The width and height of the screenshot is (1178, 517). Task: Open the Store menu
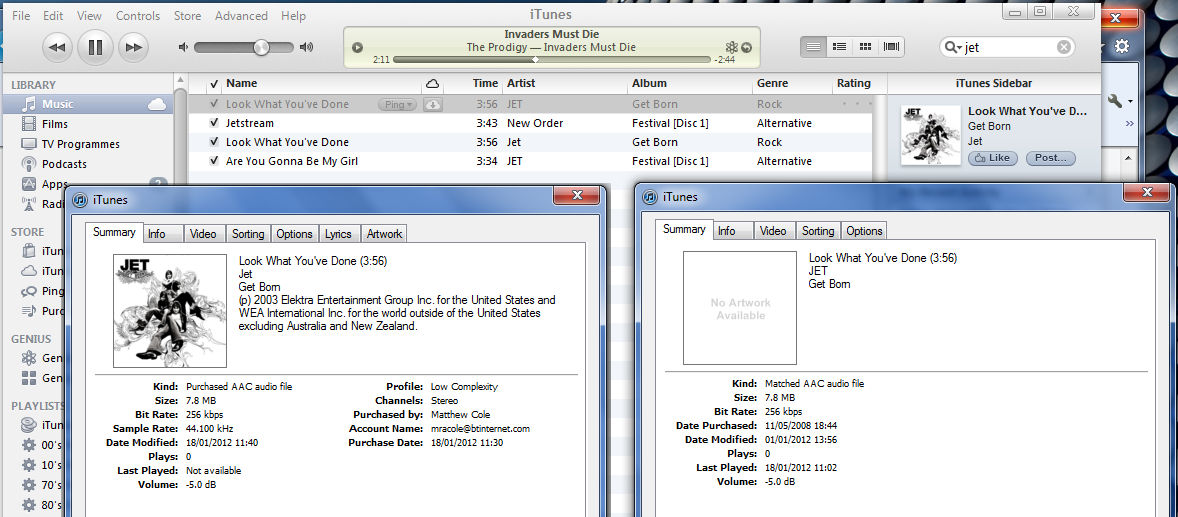coord(187,15)
